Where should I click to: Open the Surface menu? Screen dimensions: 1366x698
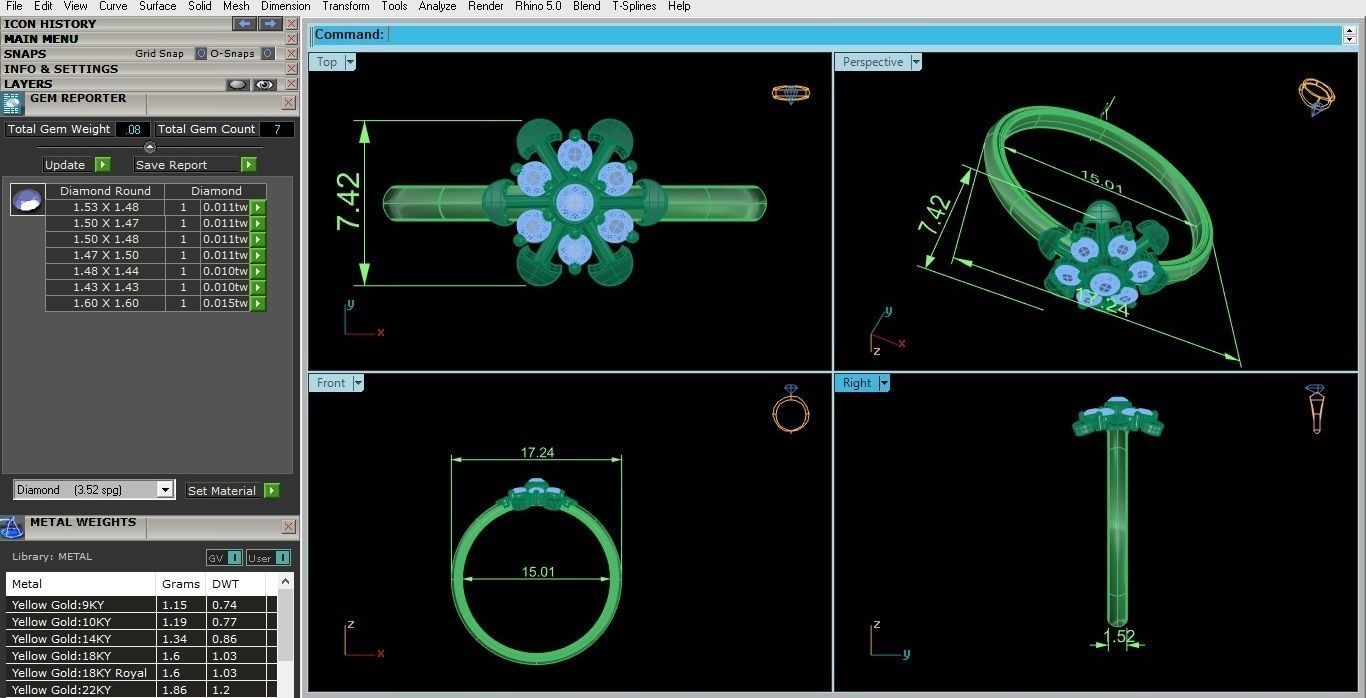(158, 6)
